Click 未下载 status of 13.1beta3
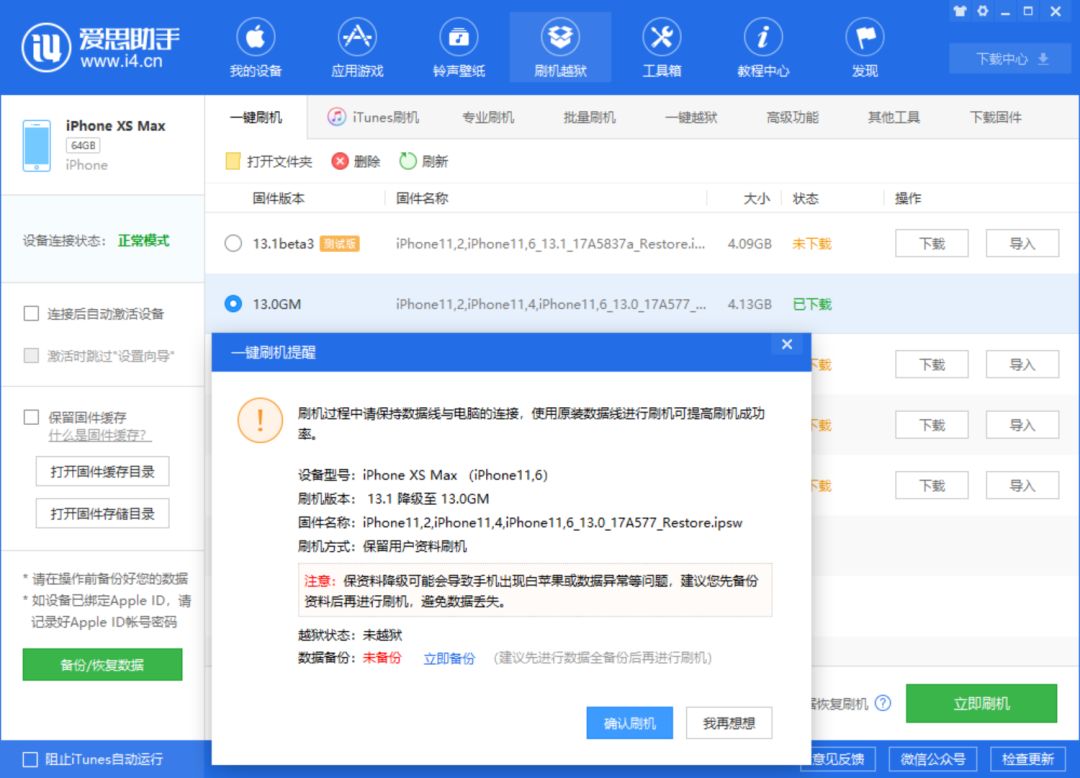This screenshot has height=778, width=1080. click(x=812, y=243)
